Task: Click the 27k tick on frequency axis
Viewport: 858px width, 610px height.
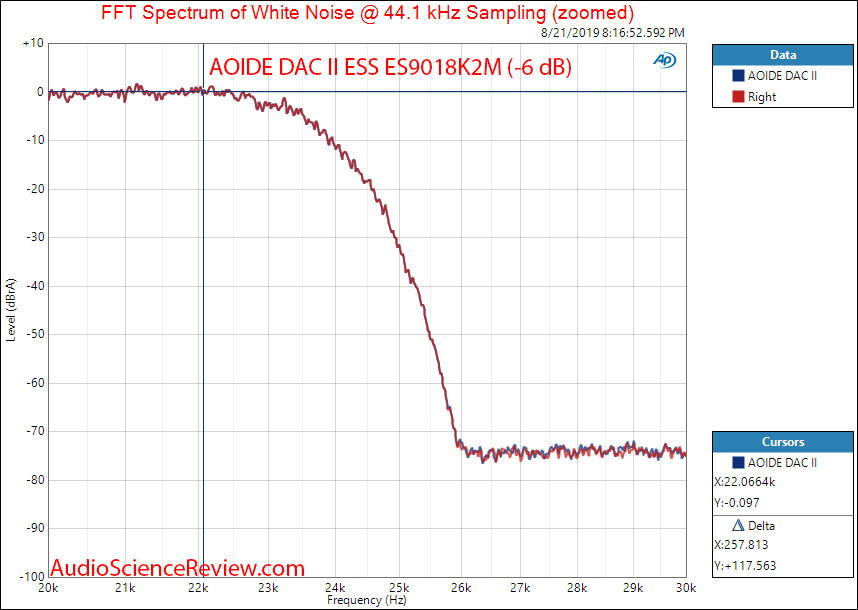Action: (520, 588)
